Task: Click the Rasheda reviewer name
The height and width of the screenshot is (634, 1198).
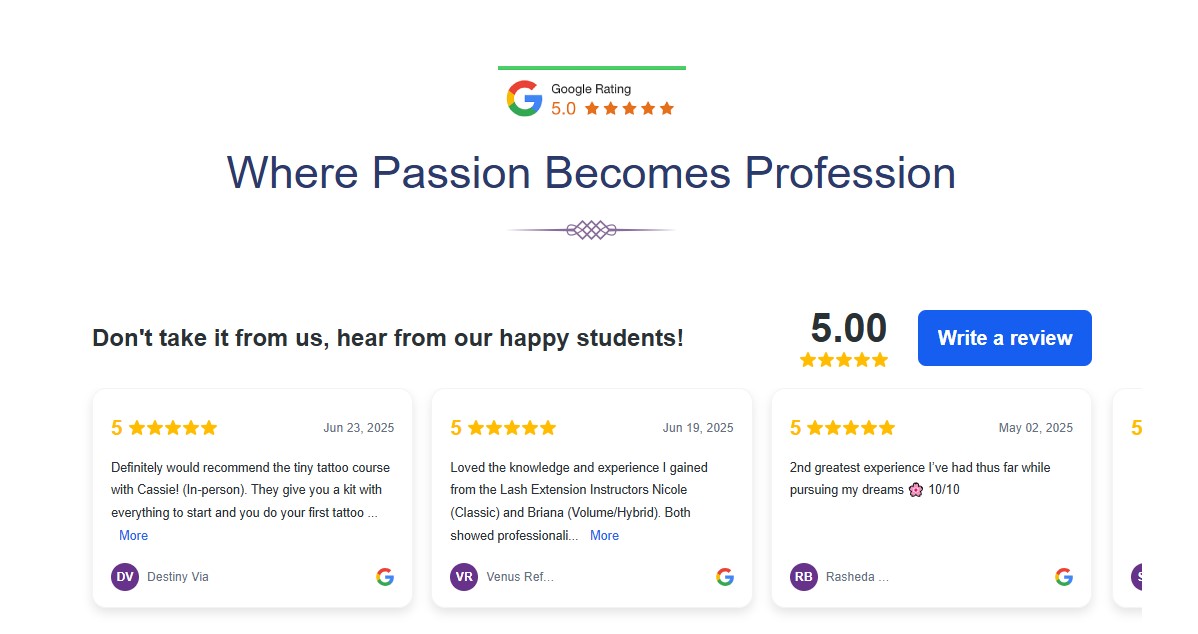Action: pyautogui.click(x=857, y=577)
